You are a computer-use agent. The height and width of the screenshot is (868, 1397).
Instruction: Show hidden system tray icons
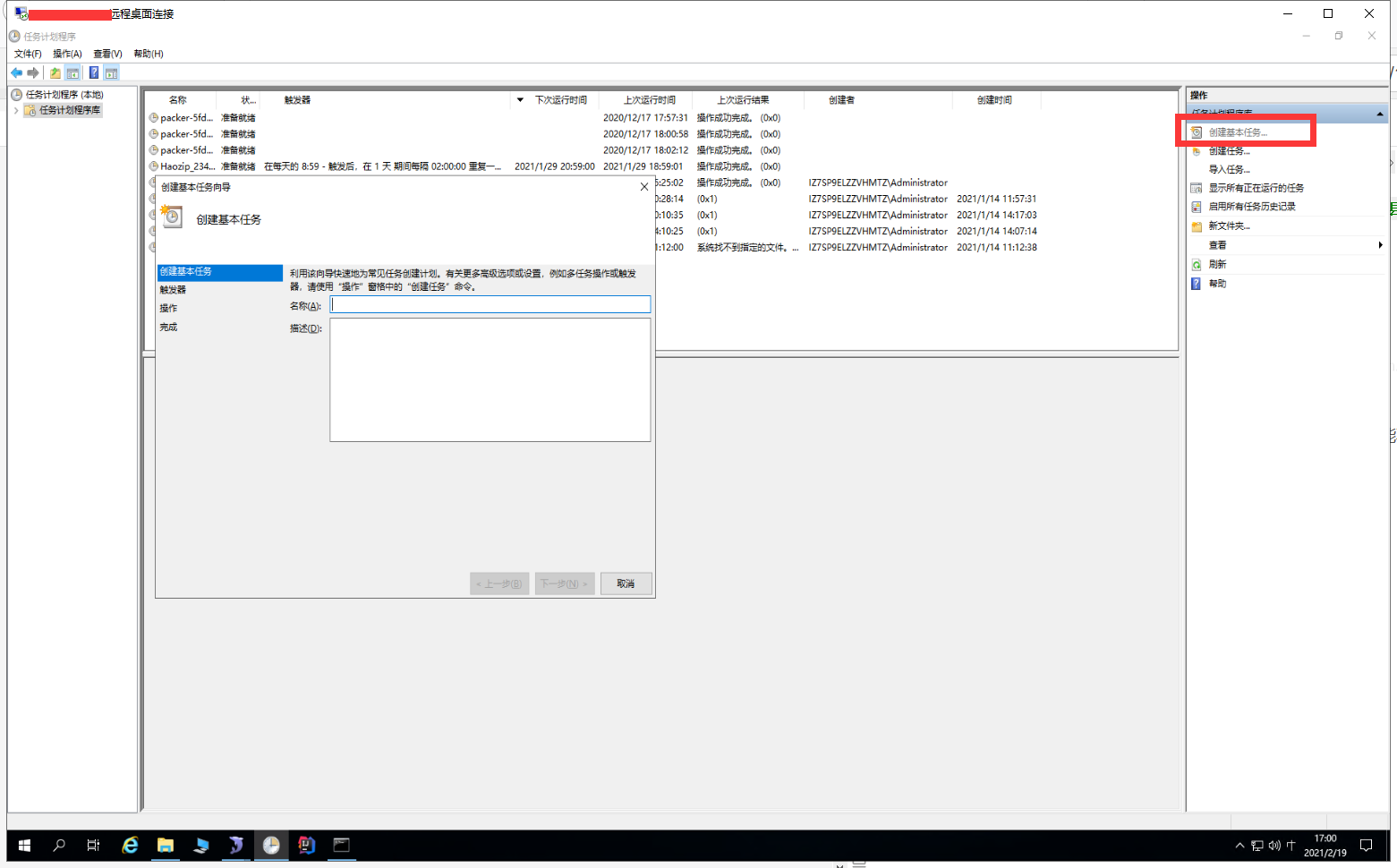pyautogui.click(x=1239, y=846)
